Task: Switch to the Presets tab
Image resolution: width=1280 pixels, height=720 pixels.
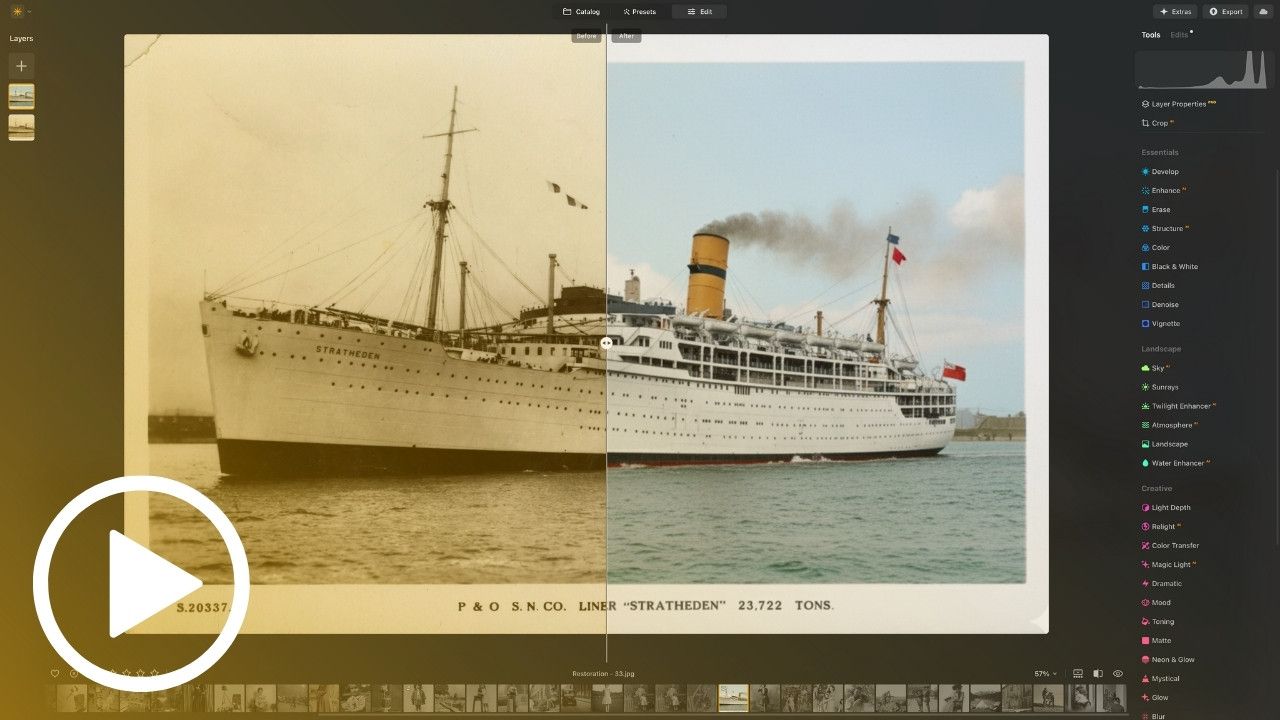Action: tap(639, 12)
